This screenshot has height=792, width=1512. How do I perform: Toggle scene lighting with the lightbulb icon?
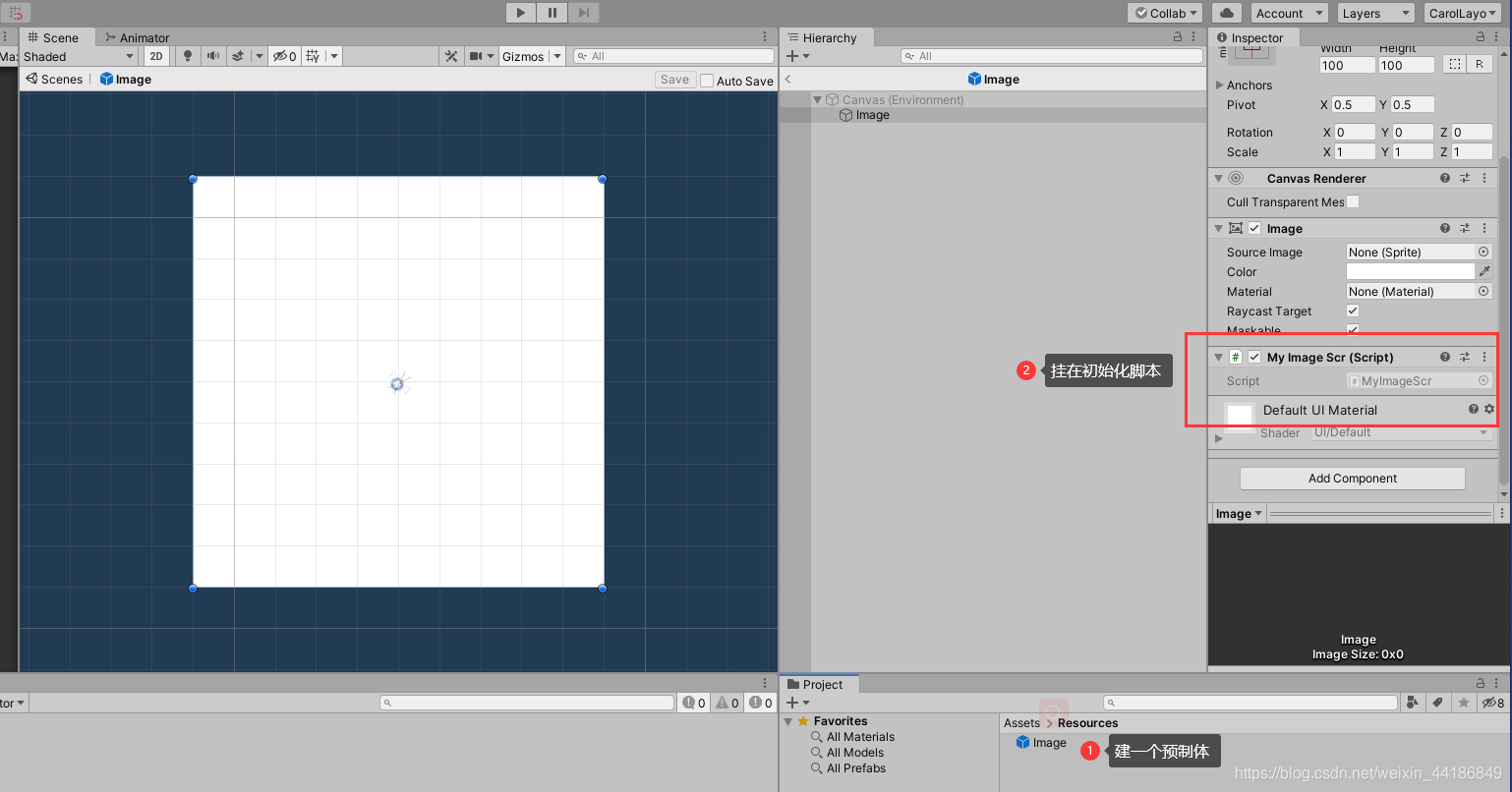pyautogui.click(x=188, y=56)
